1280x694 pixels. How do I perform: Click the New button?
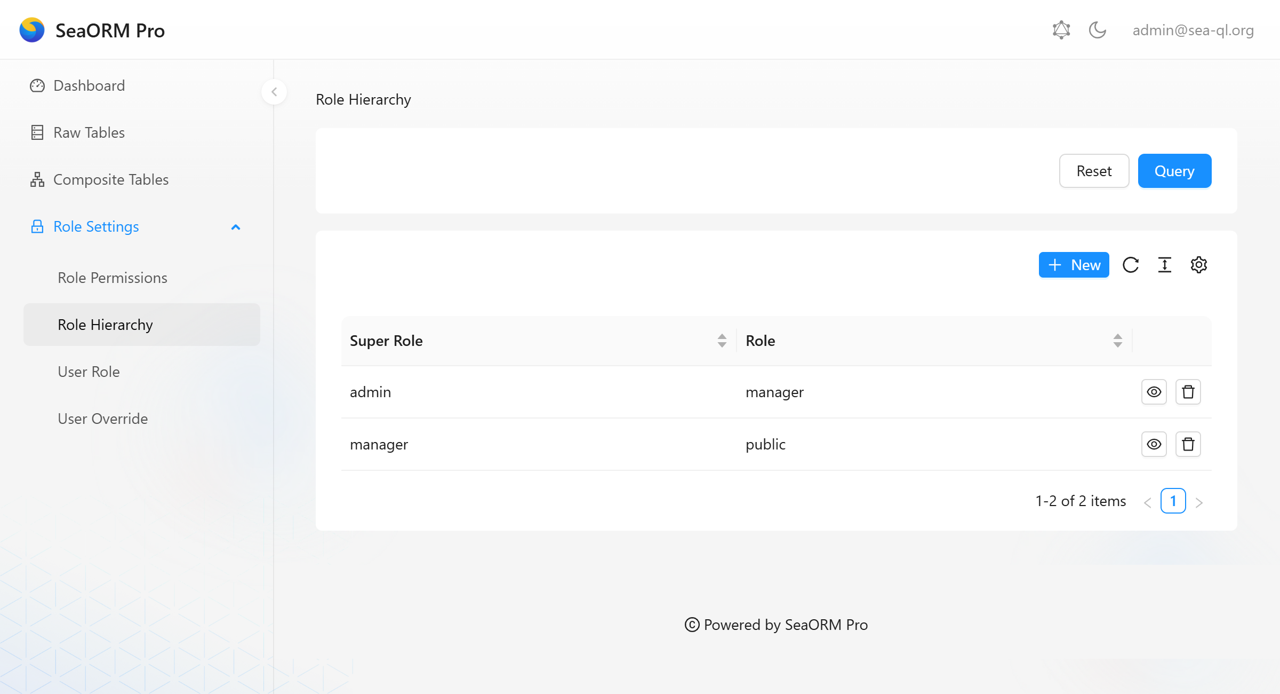pos(1073,265)
